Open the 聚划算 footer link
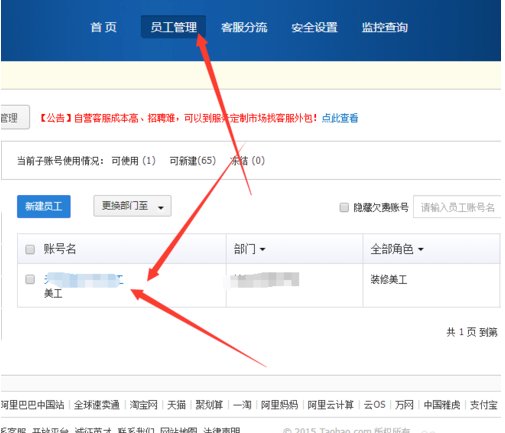The image size is (505, 433). coord(209,405)
